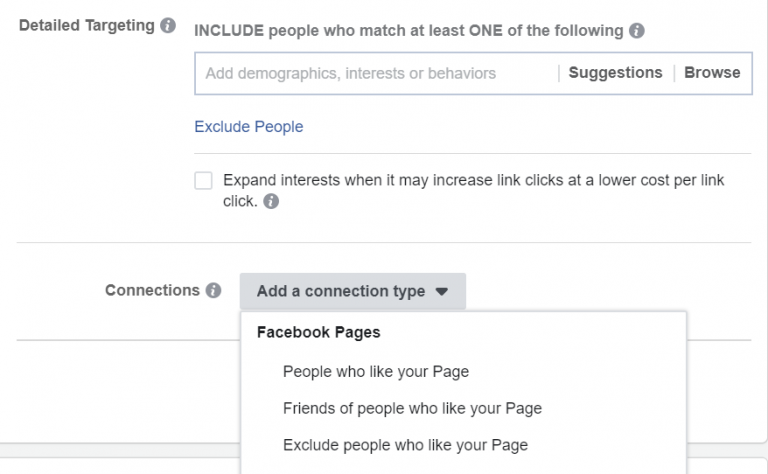Choose Friends of people who like your Page

point(412,408)
